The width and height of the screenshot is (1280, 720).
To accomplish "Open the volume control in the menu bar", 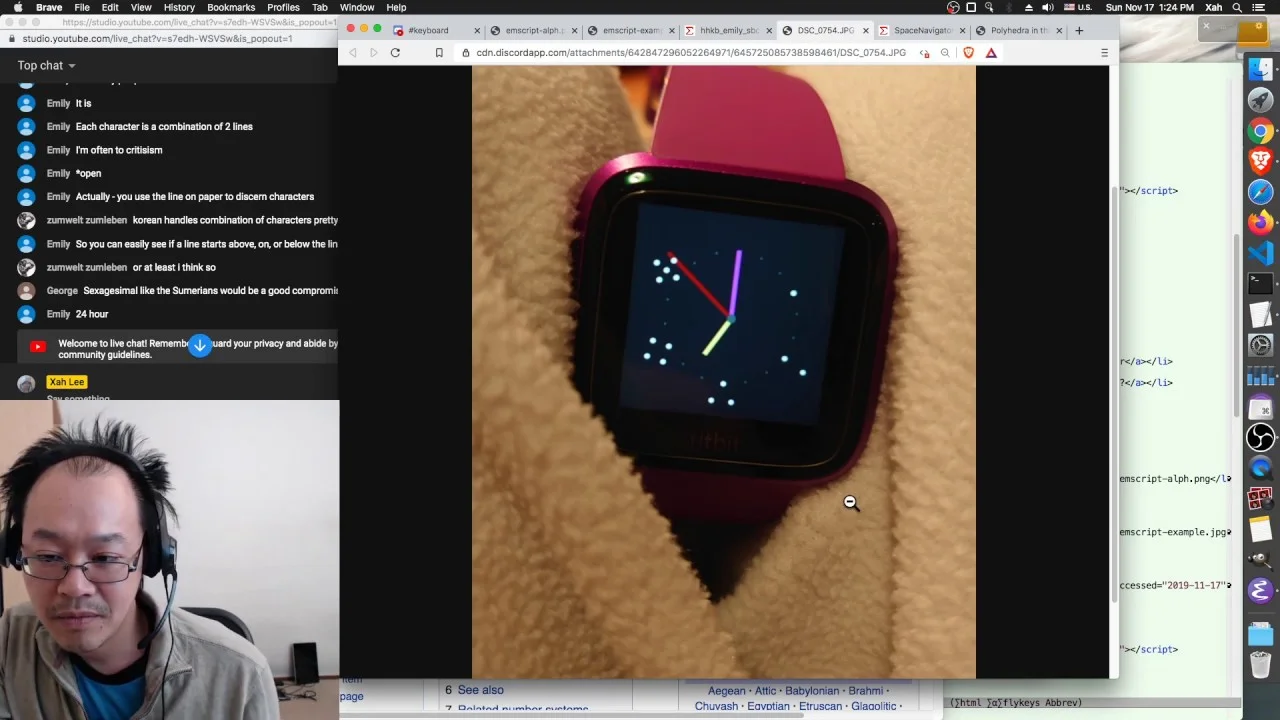I will (1047, 7).
